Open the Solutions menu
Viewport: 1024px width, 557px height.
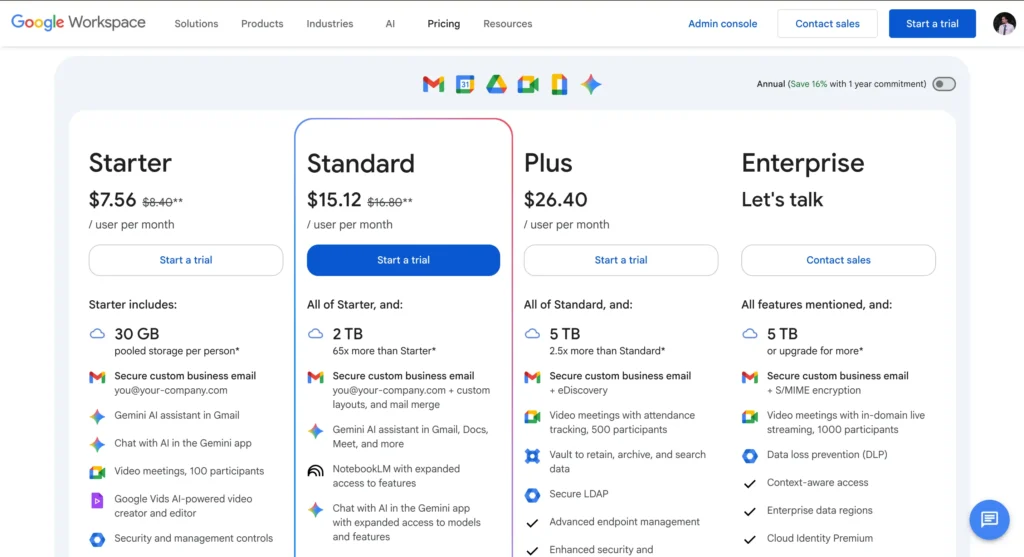click(x=196, y=24)
